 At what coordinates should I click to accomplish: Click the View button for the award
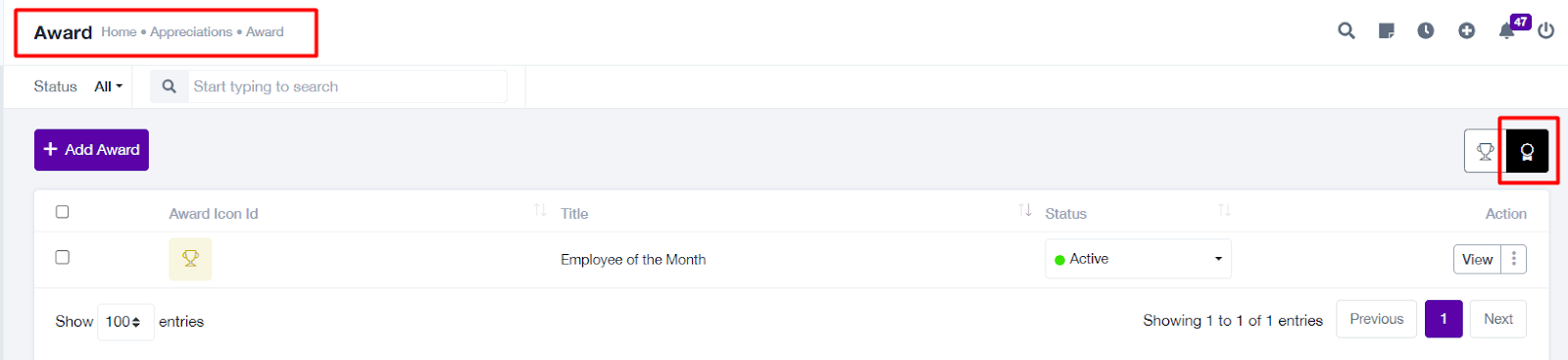[1477, 259]
